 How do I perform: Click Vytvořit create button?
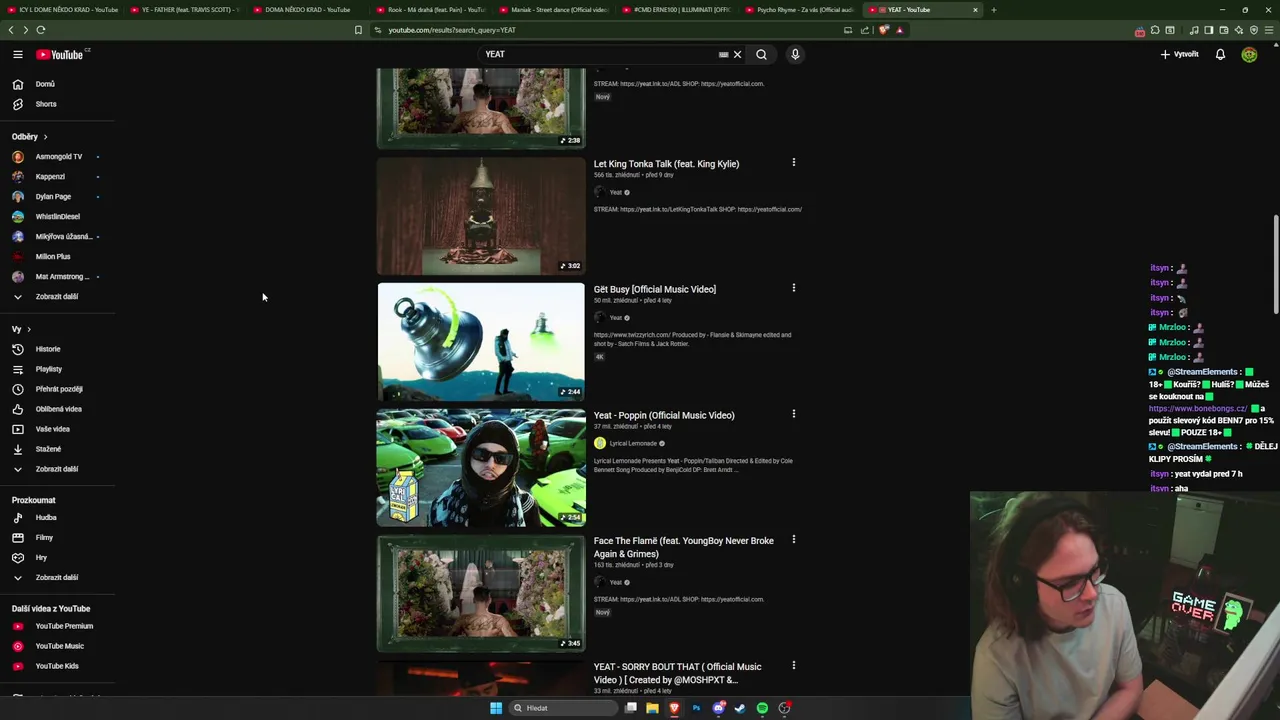tap(1179, 54)
